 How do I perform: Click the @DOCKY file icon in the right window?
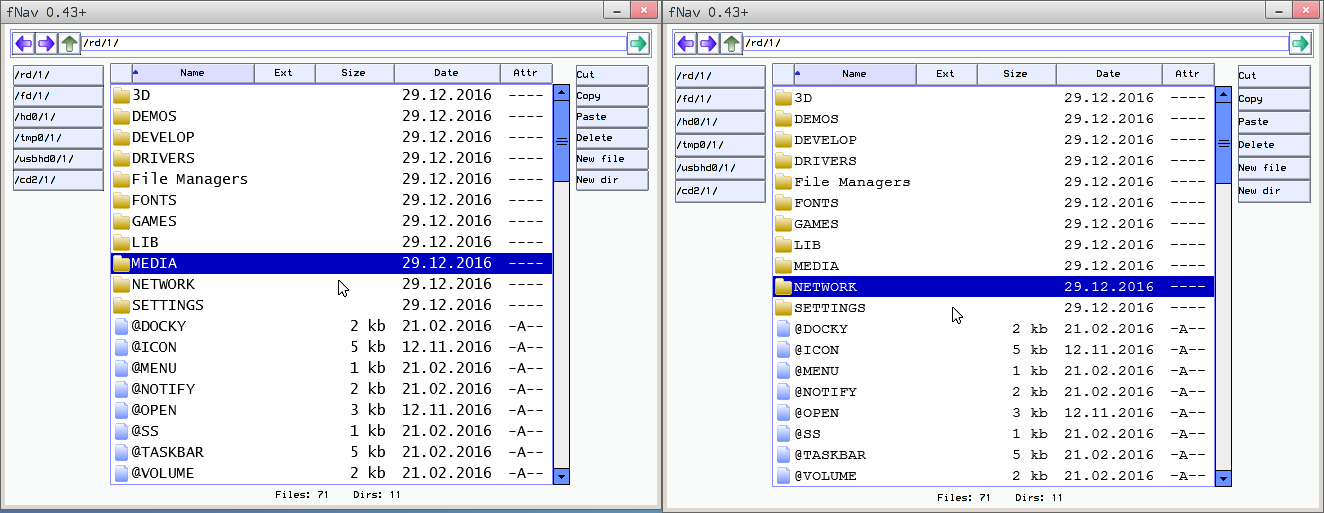[784, 329]
